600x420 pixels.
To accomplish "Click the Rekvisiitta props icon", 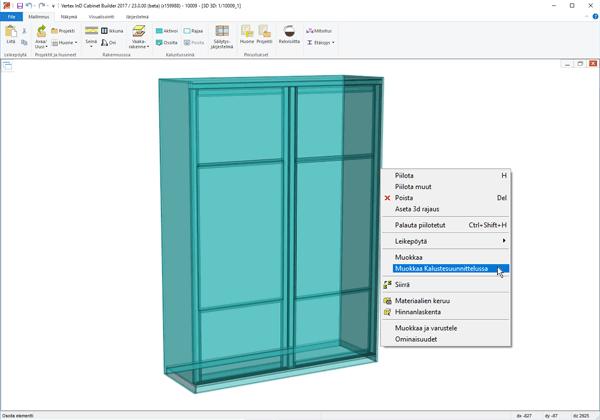I will [x=289, y=36].
